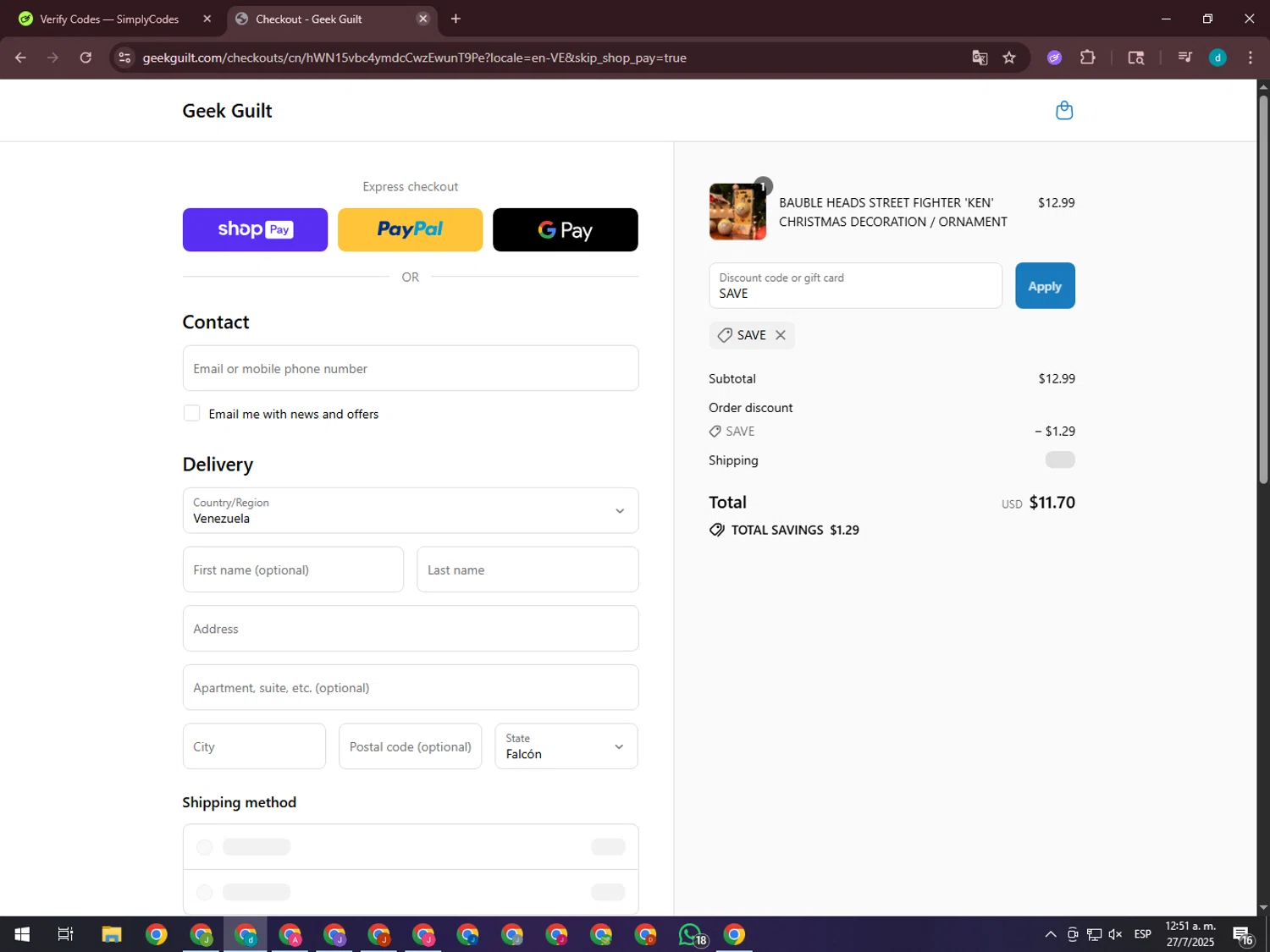Pay with the Shop Pay button
Screen dimensions: 1270x952
(255, 229)
